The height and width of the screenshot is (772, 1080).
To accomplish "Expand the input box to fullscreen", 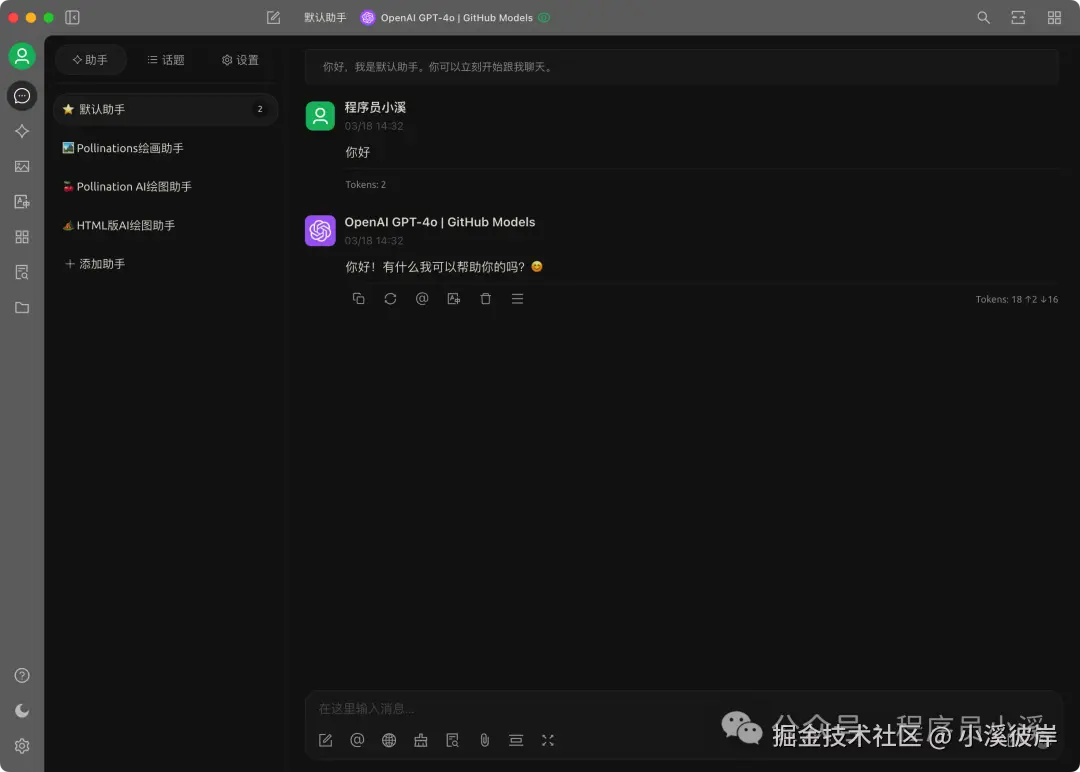I will [x=548, y=740].
